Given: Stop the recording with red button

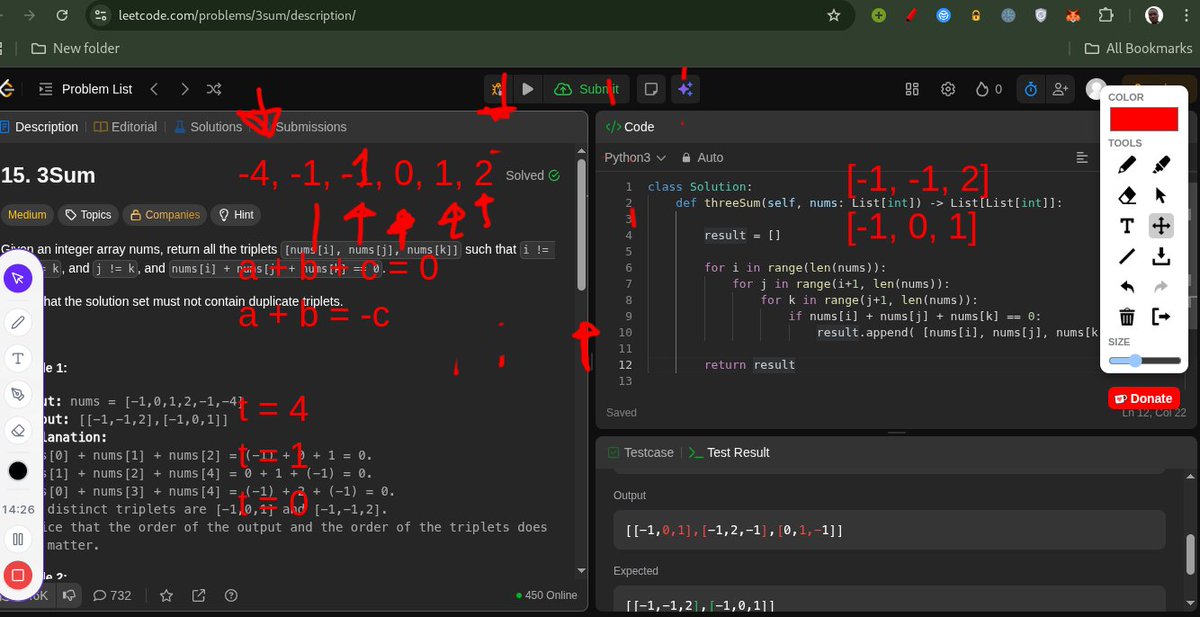Looking at the screenshot, I should click(x=17, y=575).
